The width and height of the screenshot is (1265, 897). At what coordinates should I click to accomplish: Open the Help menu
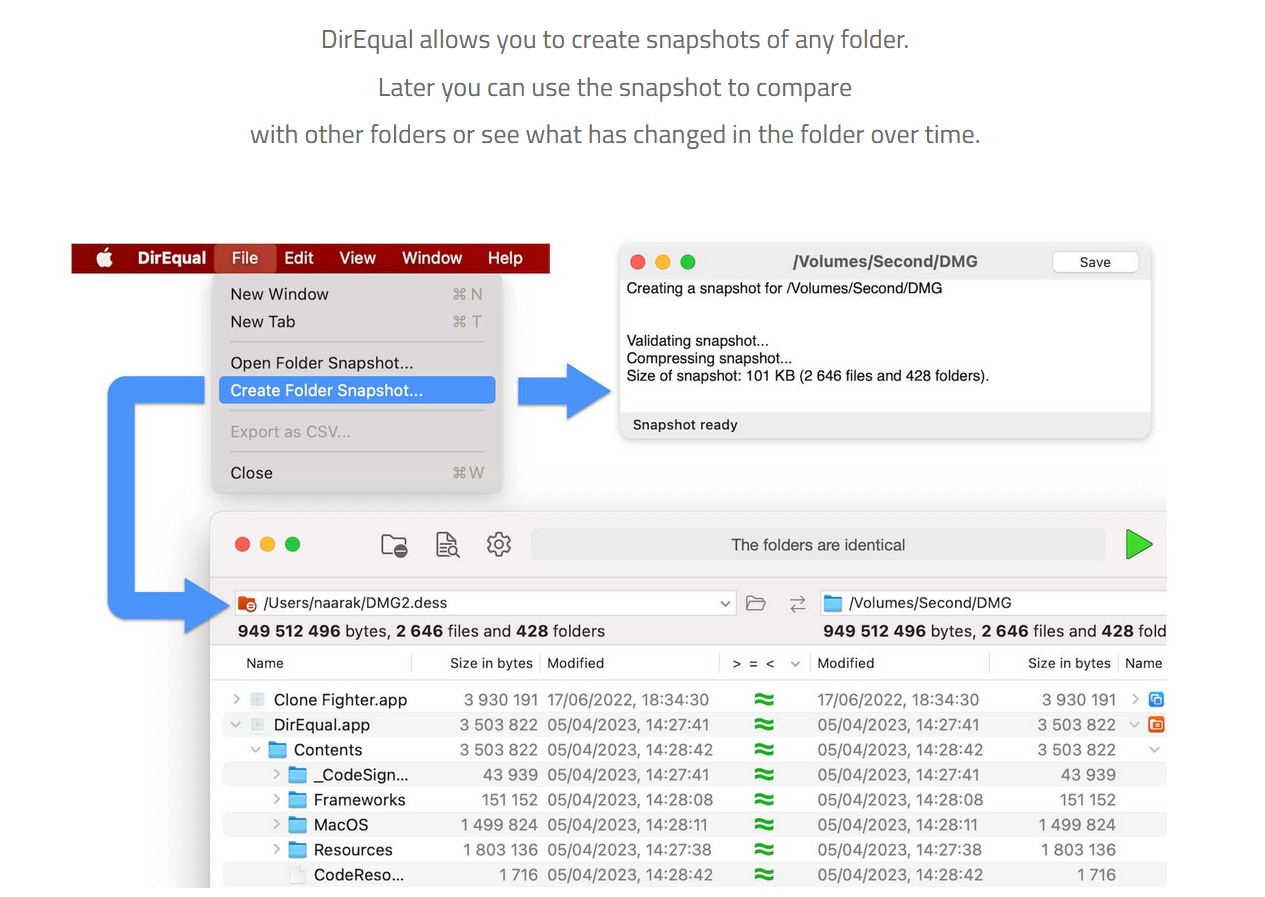coord(505,258)
